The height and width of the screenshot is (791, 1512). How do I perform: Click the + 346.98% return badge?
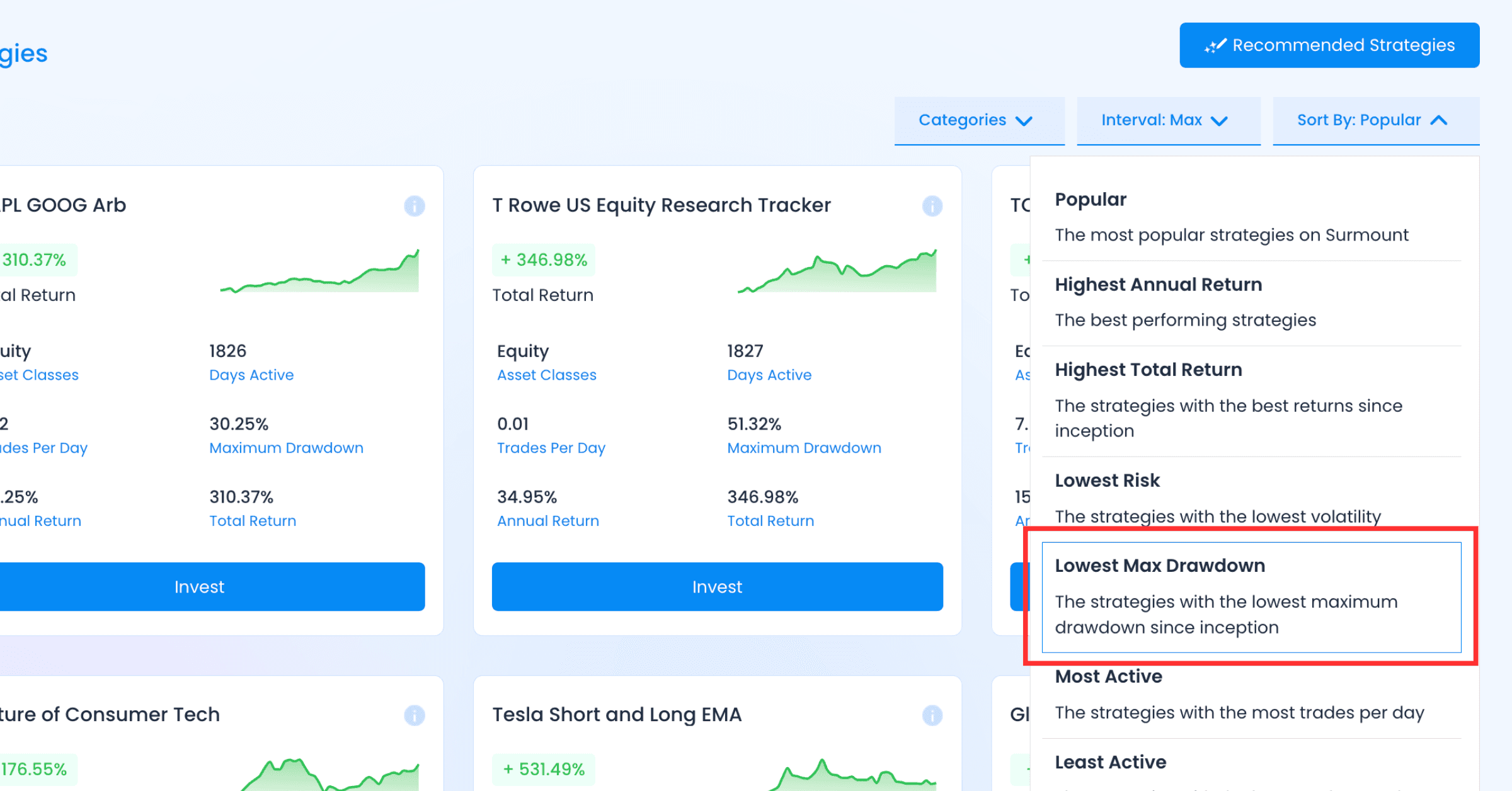544,260
